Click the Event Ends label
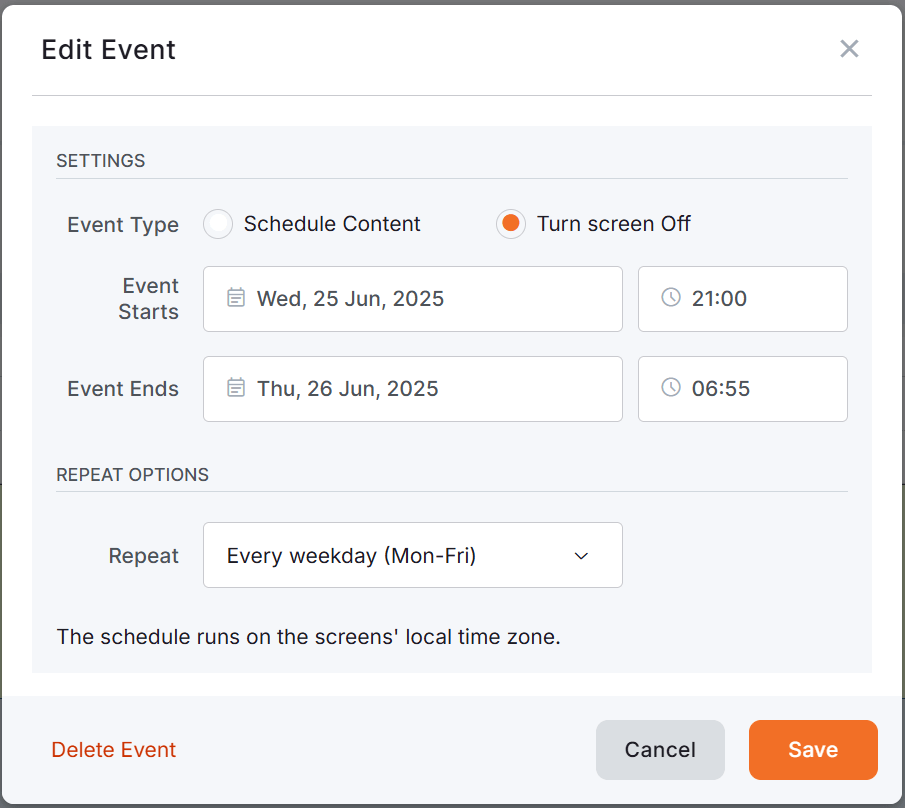Screen dimensions: 905x808 click(x=123, y=389)
